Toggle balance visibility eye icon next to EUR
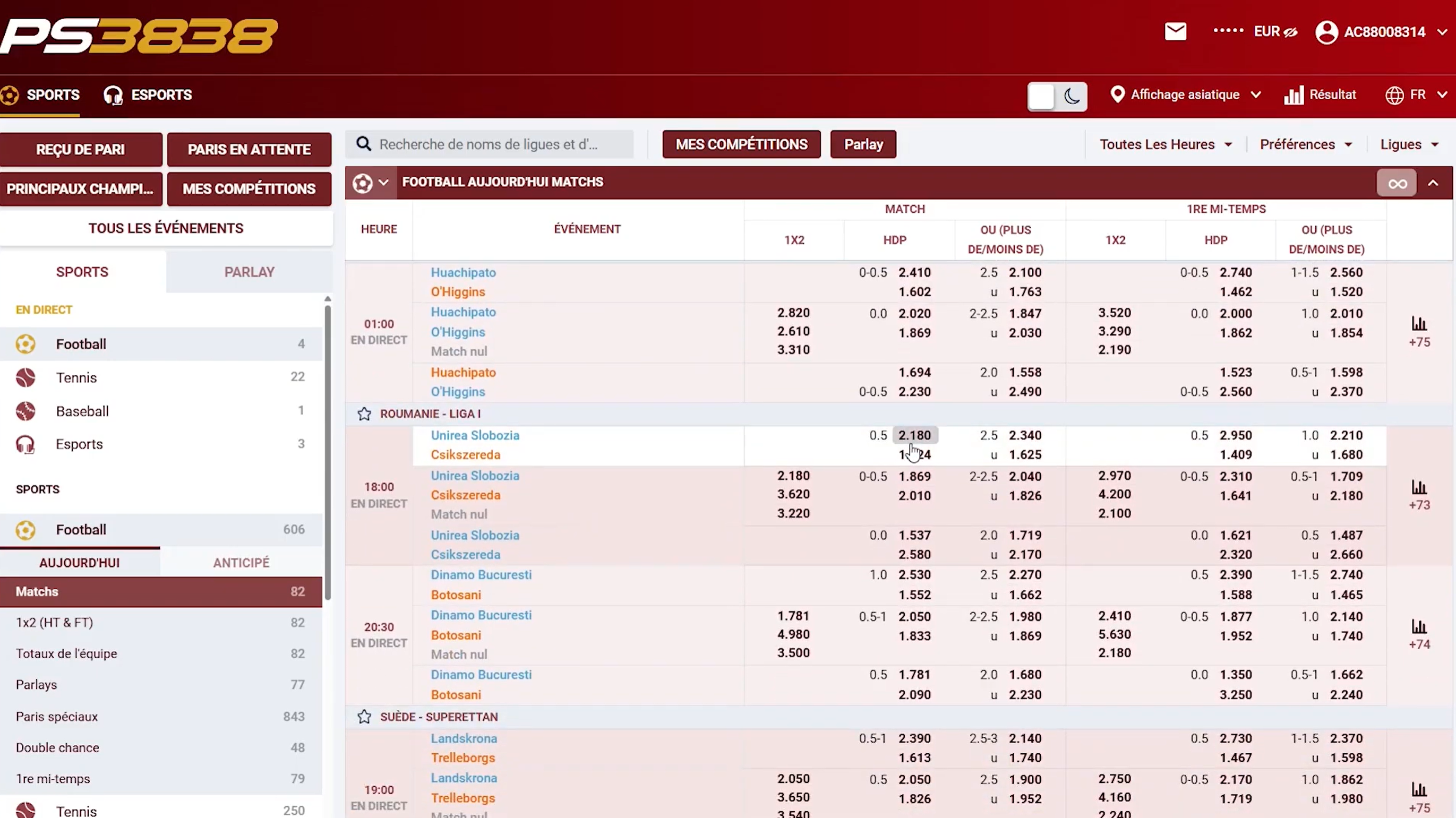Viewport: 1456px width, 818px height. click(1290, 32)
